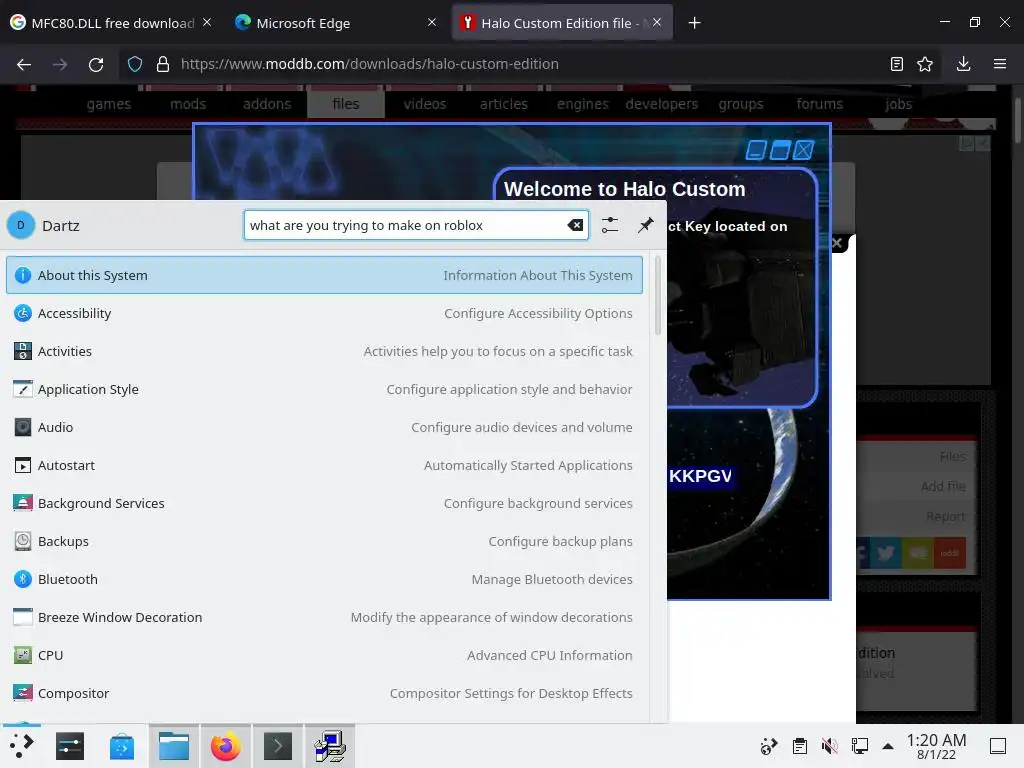Open Autostart settings entry
The image size is (1024, 768).
[x=324, y=465]
